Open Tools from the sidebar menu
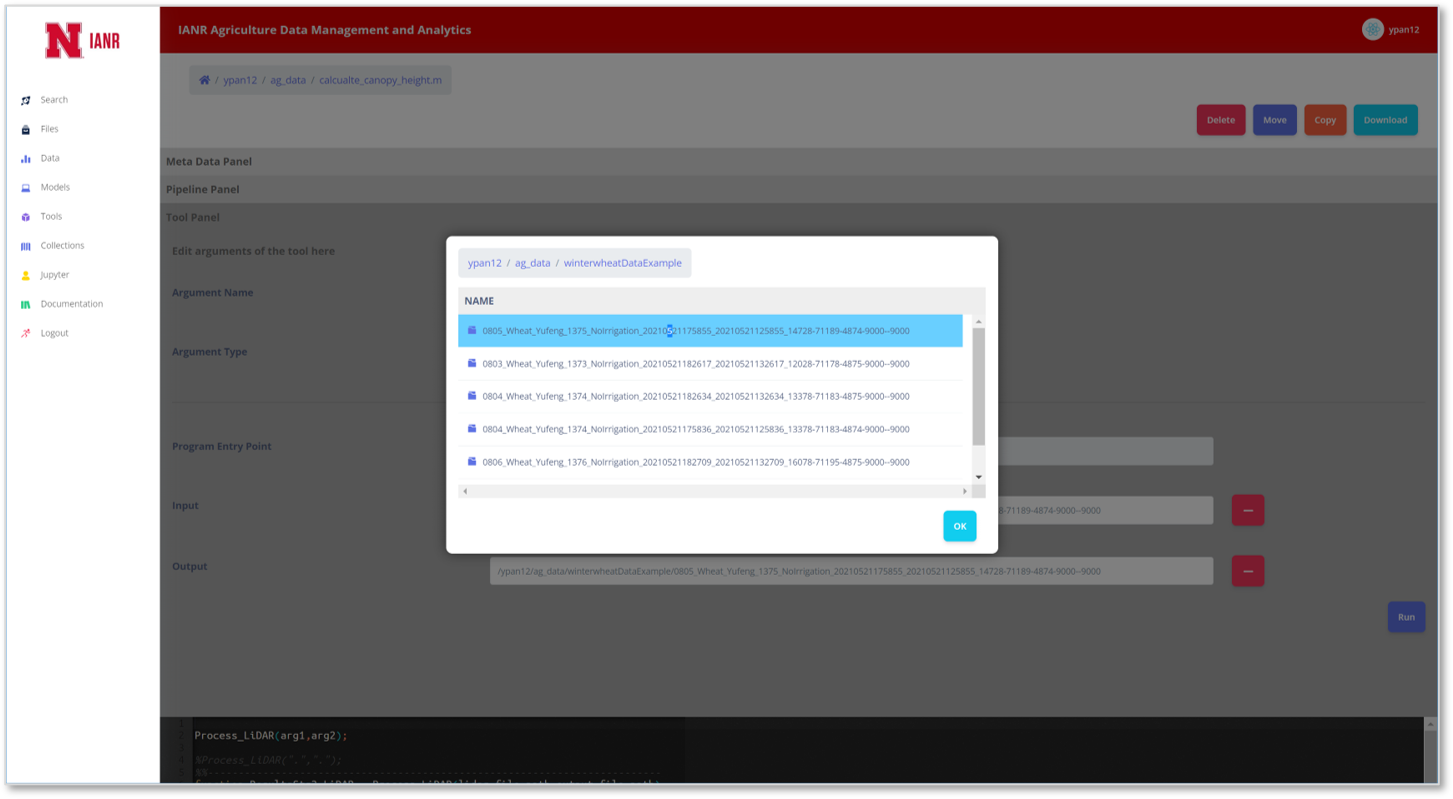The image size is (1453, 799). (51, 216)
